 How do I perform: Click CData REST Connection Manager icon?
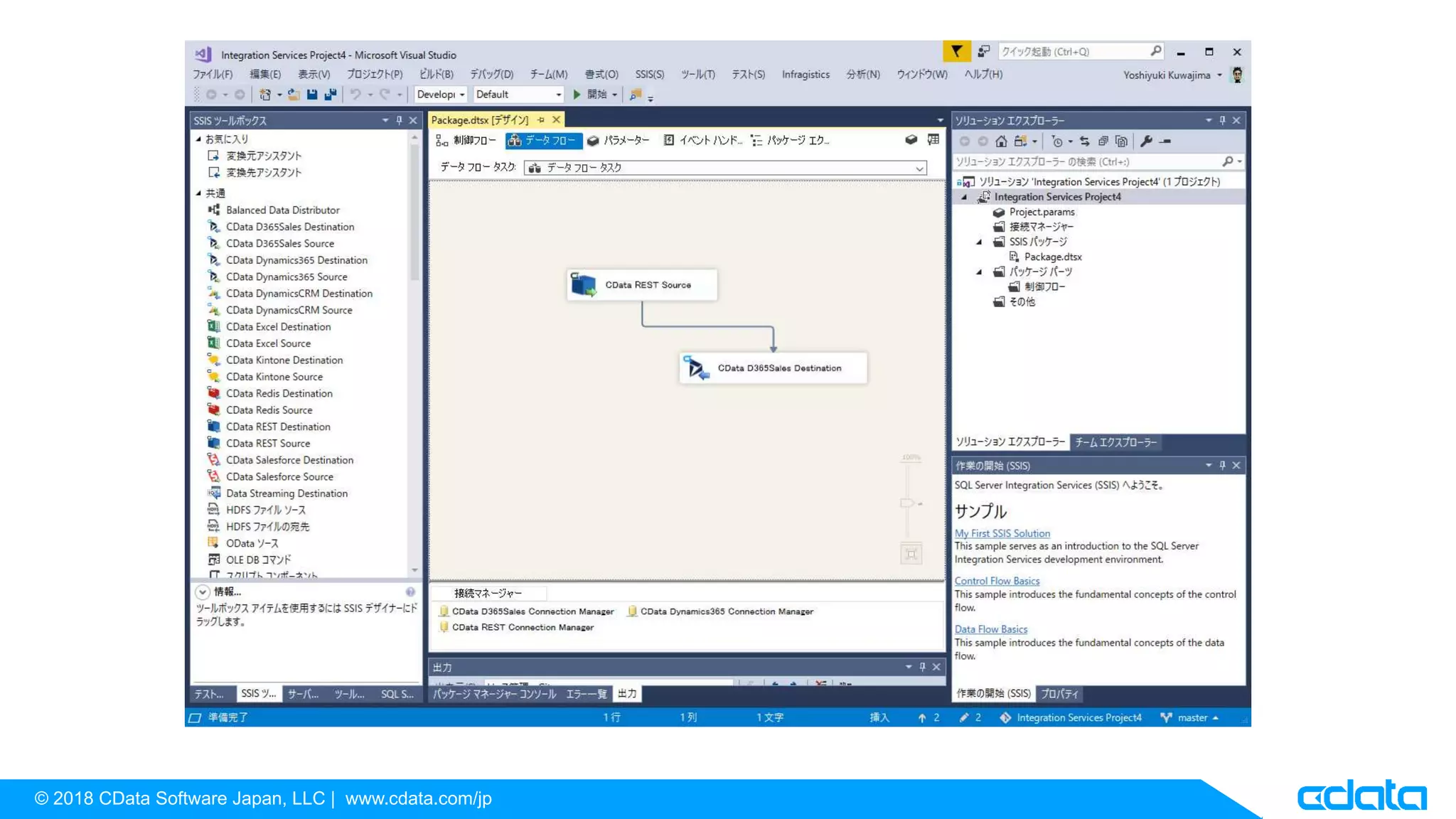444,627
